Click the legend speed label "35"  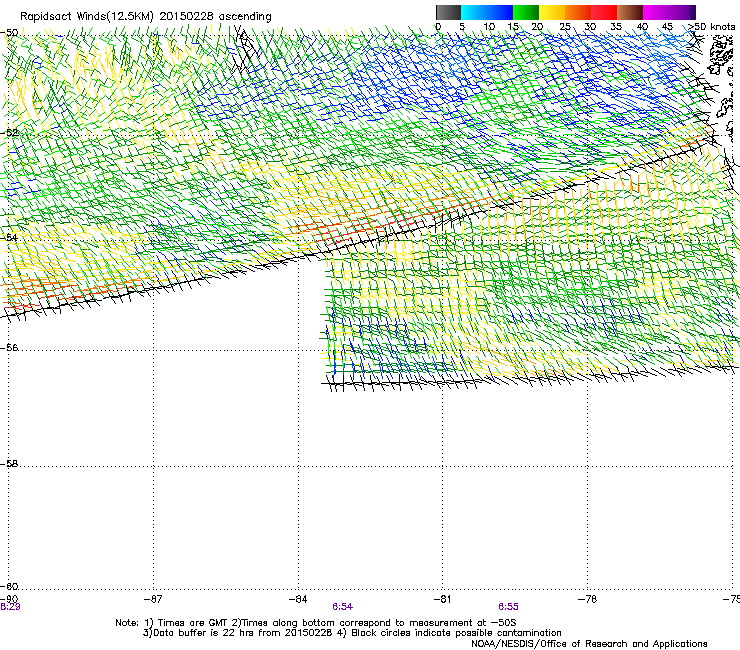616,27
